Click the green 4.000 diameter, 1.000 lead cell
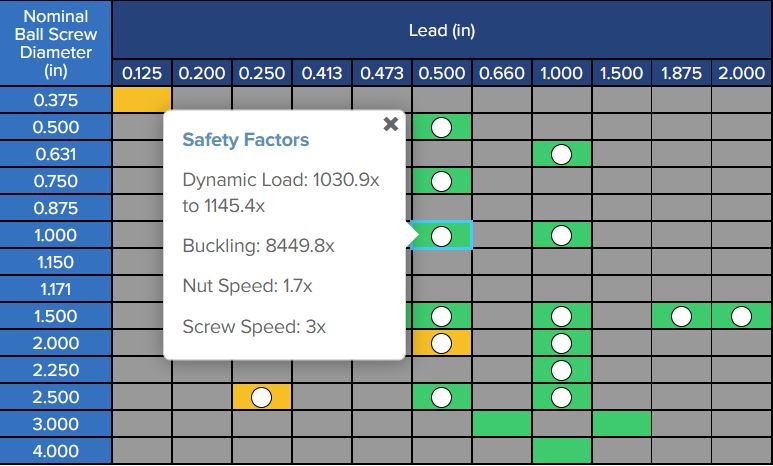Screen dimensions: 773x466 (561, 451)
